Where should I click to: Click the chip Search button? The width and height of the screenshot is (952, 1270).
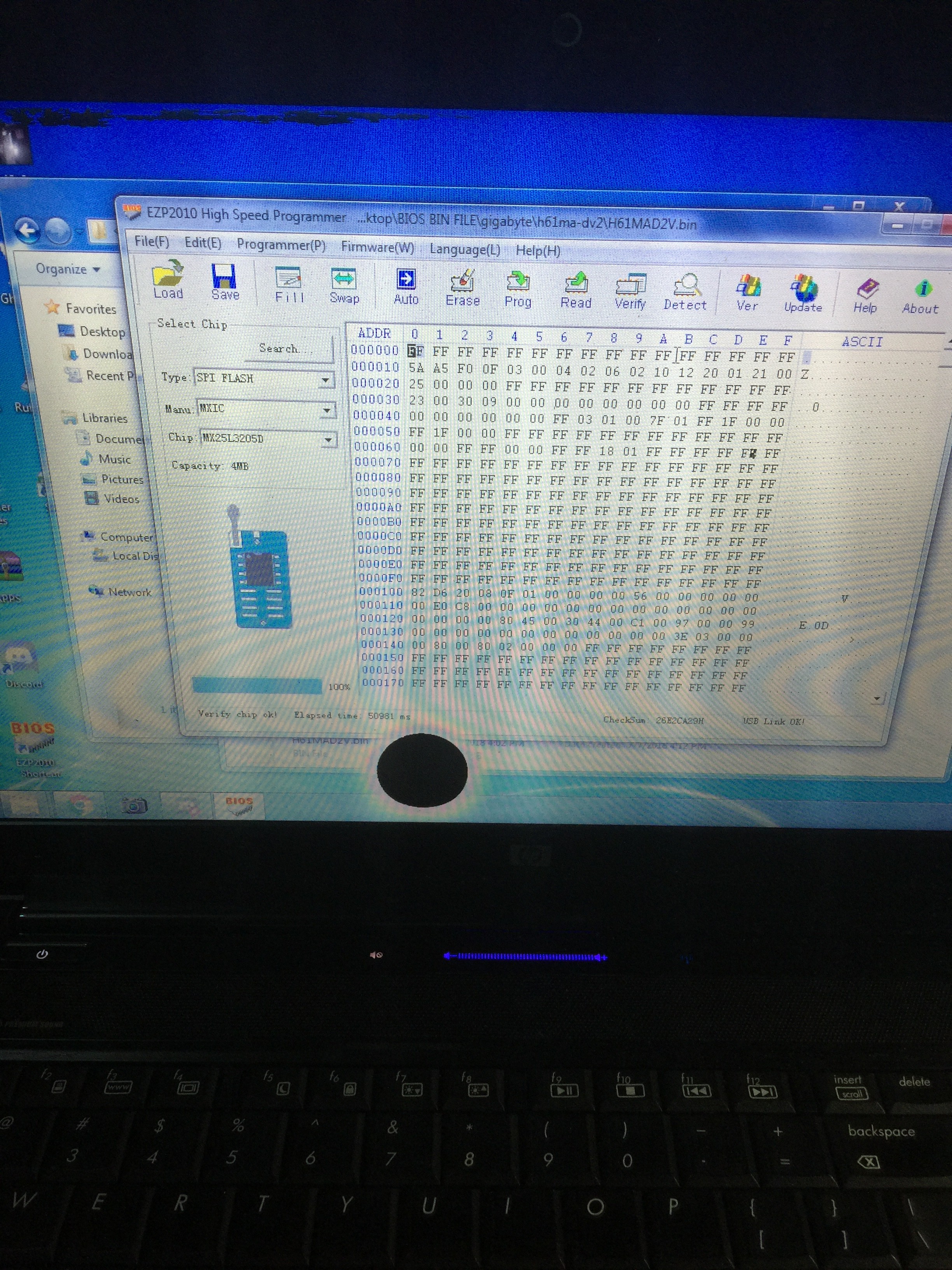(x=285, y=349)
